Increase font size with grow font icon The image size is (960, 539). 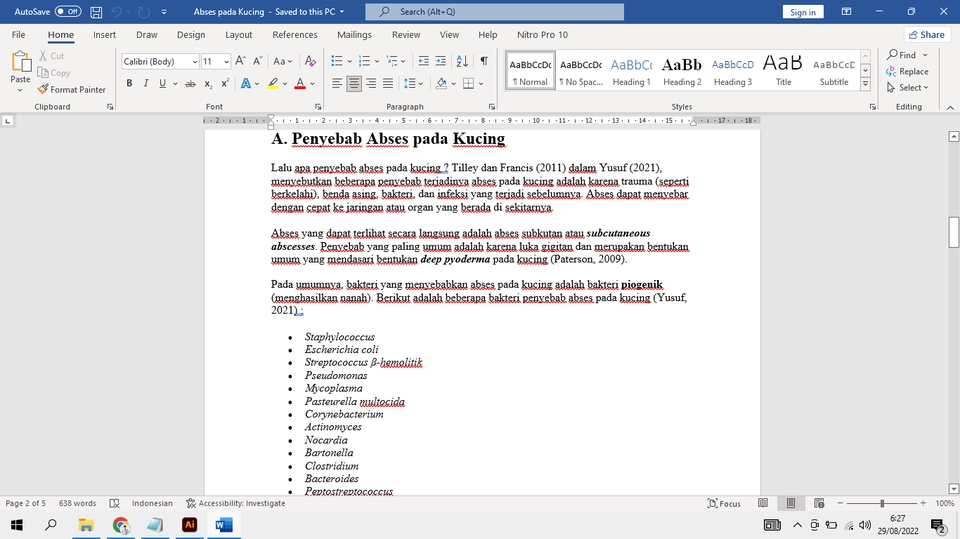coord(241,61)
